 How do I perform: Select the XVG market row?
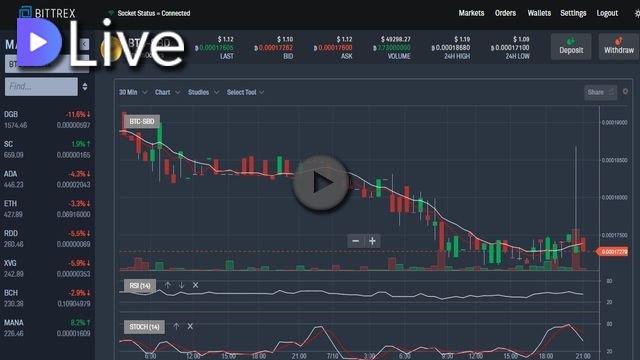click(47, 269)
